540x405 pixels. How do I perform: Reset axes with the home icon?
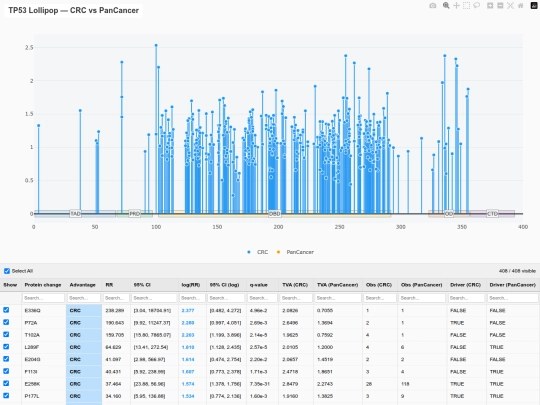point(521,6)
